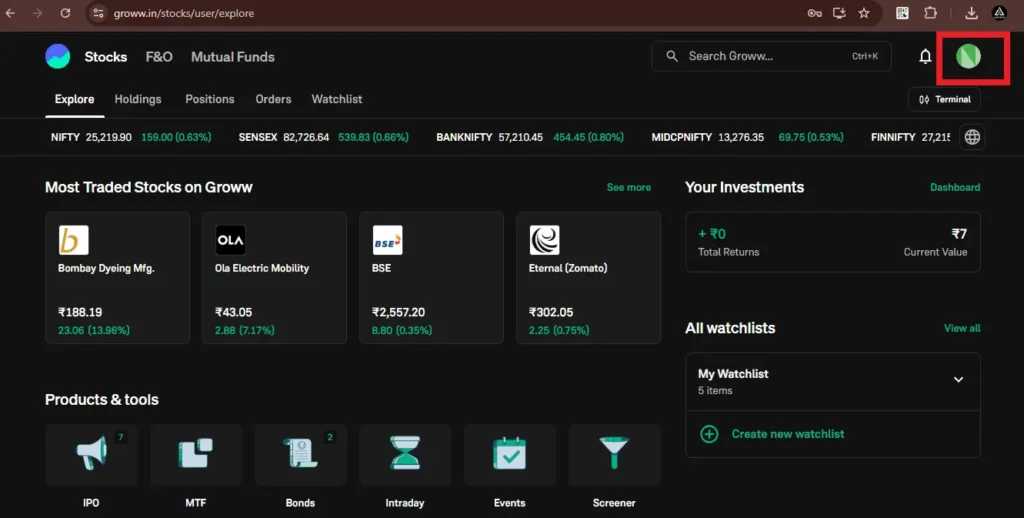
Task: Open the Events calendar icon
Action: pyautogui.click(x=509, y=453)
